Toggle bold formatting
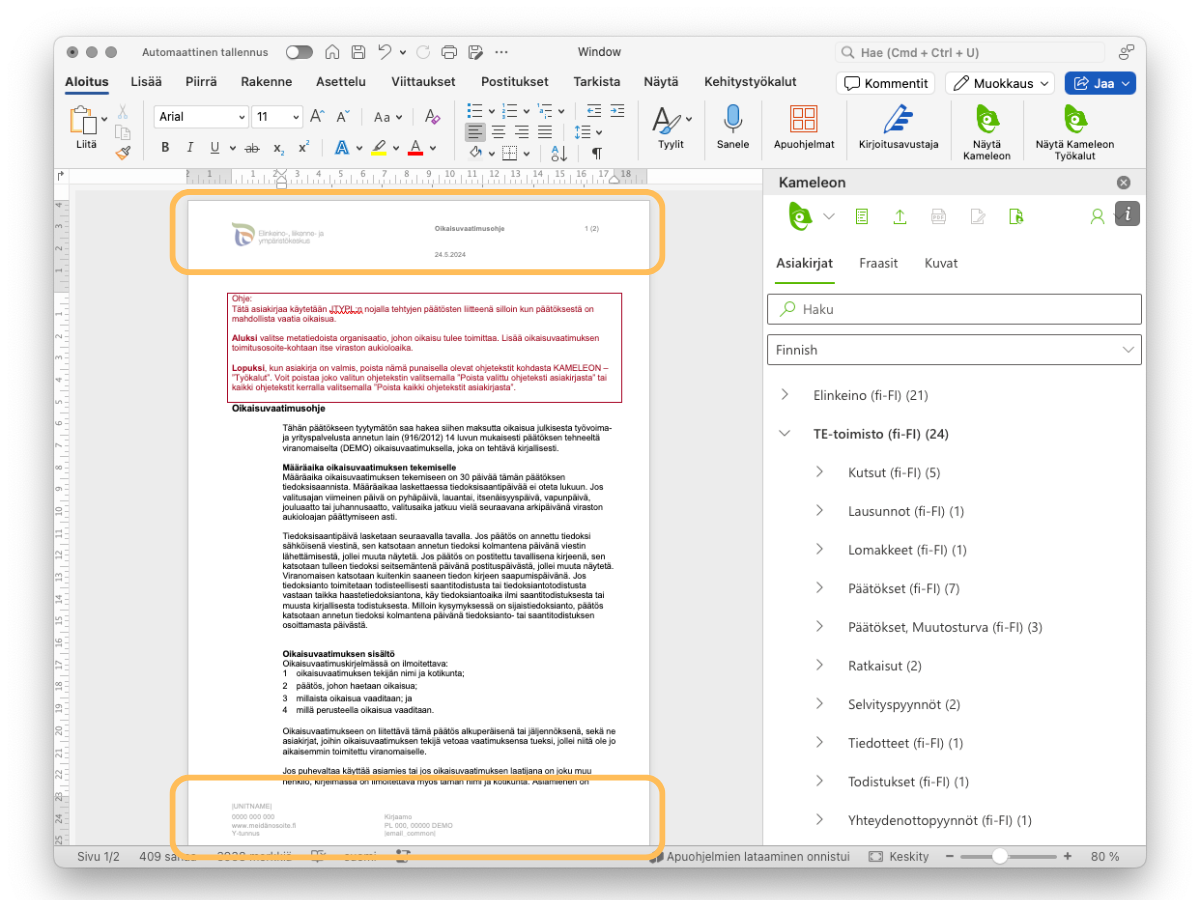The height and width of the screenshot is (900, 1200). [x=165, y=148]
